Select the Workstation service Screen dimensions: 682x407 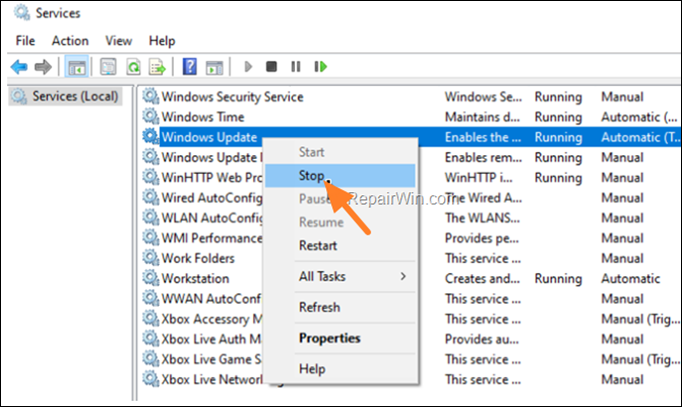(x=195, y=278)
